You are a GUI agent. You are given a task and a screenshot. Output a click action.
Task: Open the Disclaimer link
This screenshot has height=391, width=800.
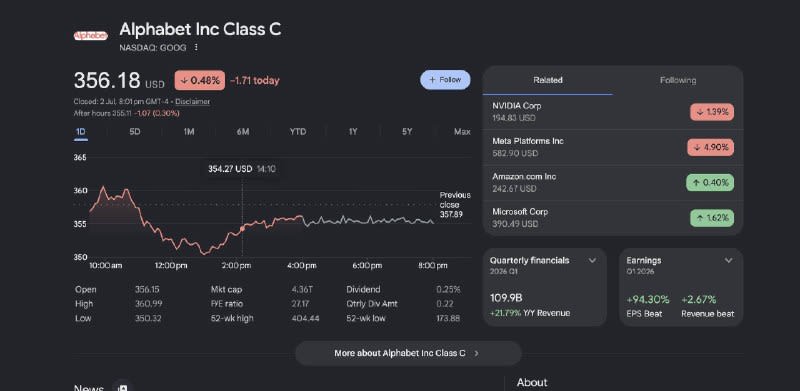(192, 102)
